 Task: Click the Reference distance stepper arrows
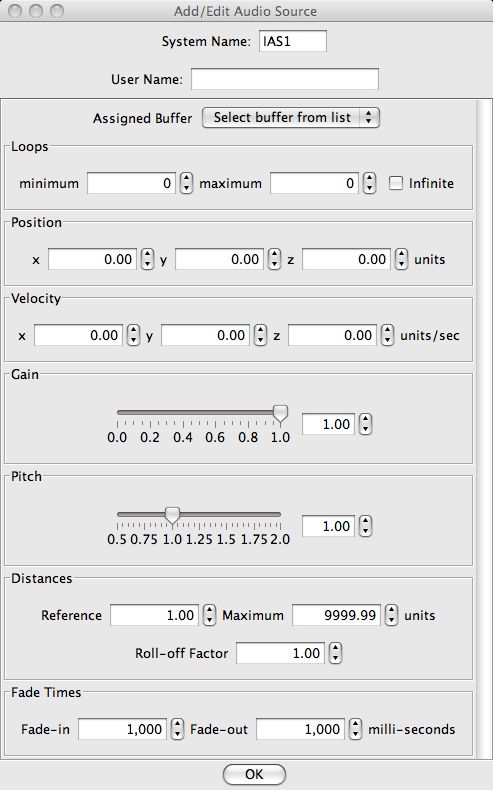[209, 615]
